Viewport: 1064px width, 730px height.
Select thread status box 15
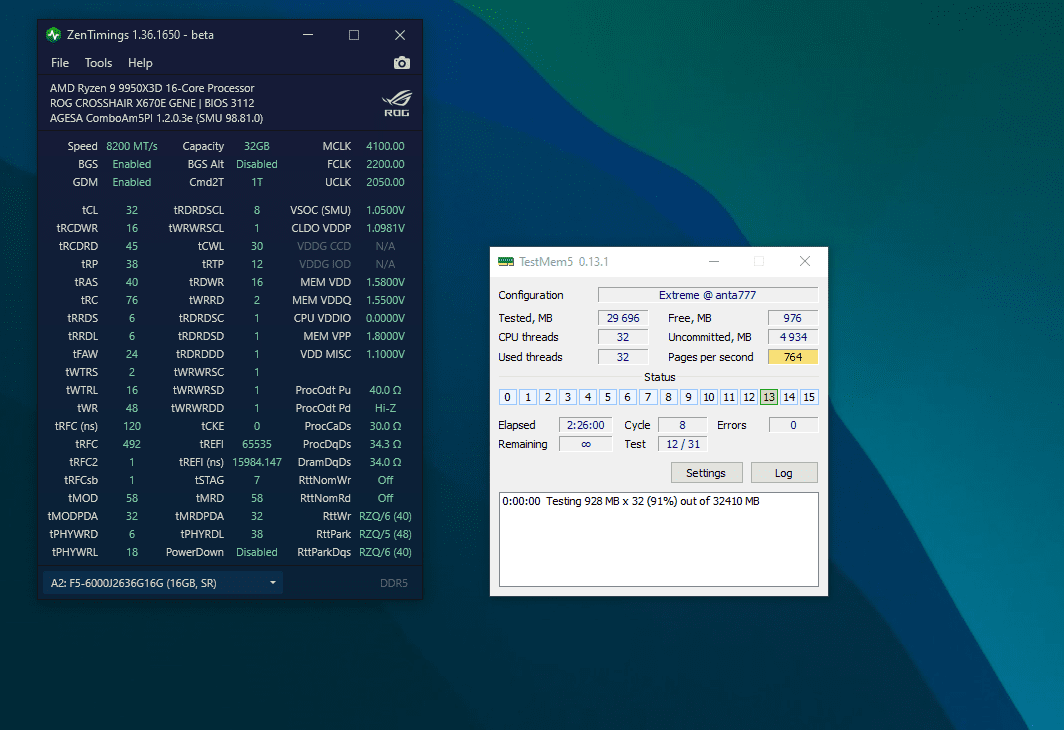point(809,397)
